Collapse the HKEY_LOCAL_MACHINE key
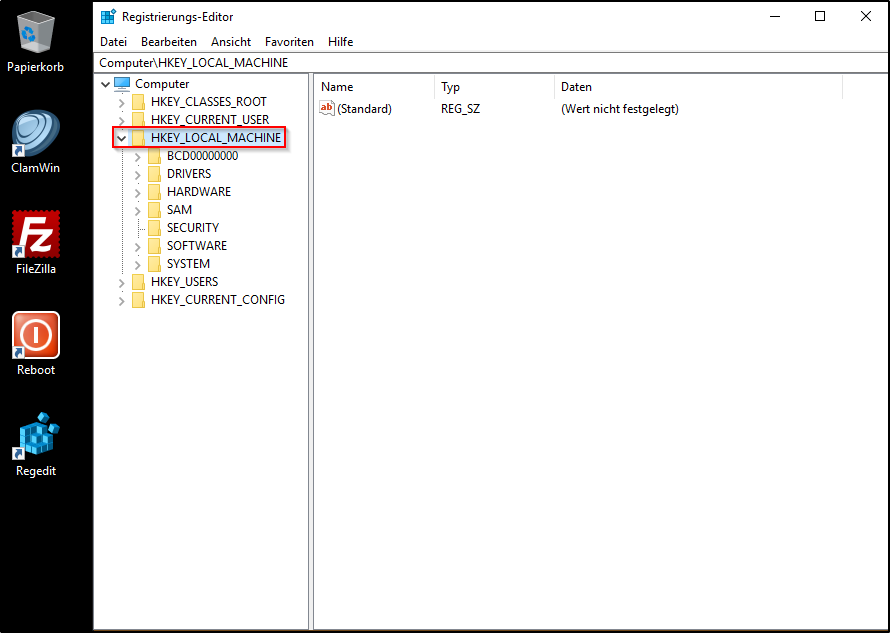This screenshot has width=890, height=633. click(121, 139)
